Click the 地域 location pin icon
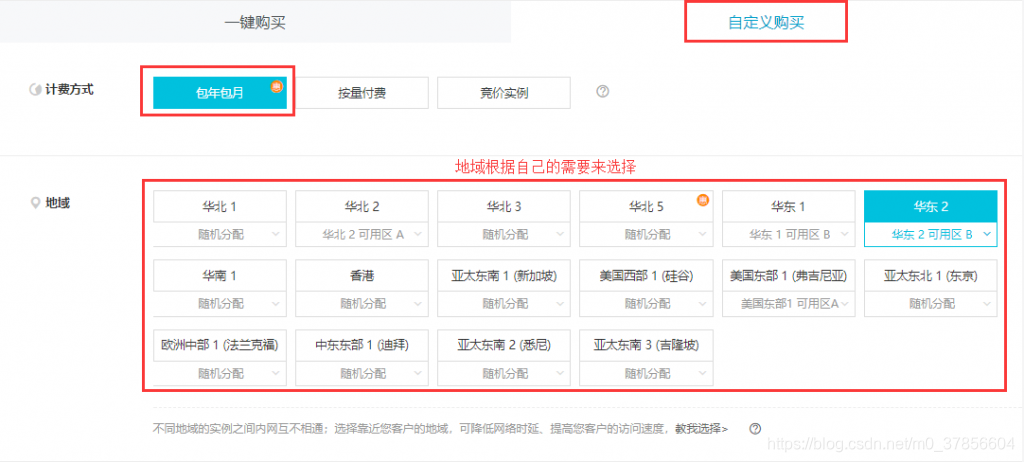The image size is (1024, 462). point(35,203)
